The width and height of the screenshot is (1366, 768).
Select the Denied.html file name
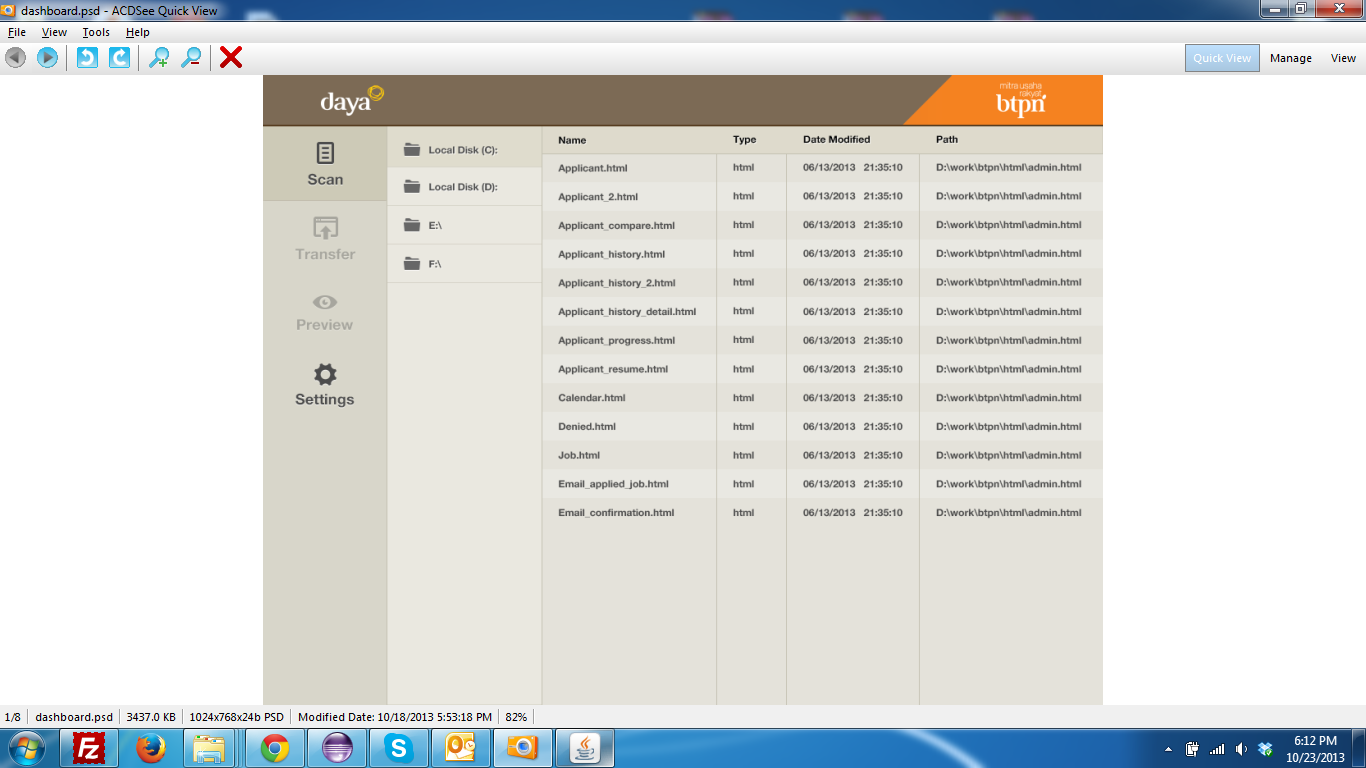click(587, 427)
